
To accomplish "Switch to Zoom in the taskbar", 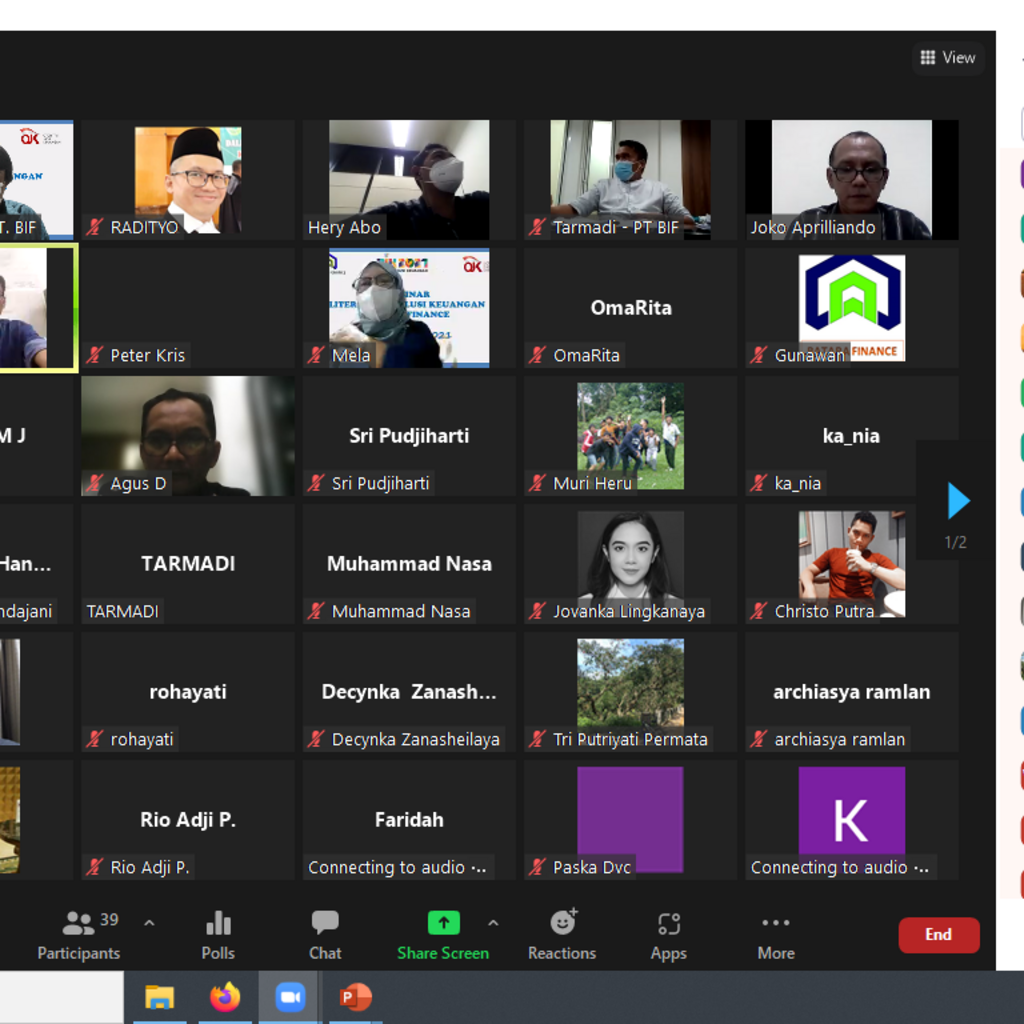I will pyautogui.click(x=290, y=997).
